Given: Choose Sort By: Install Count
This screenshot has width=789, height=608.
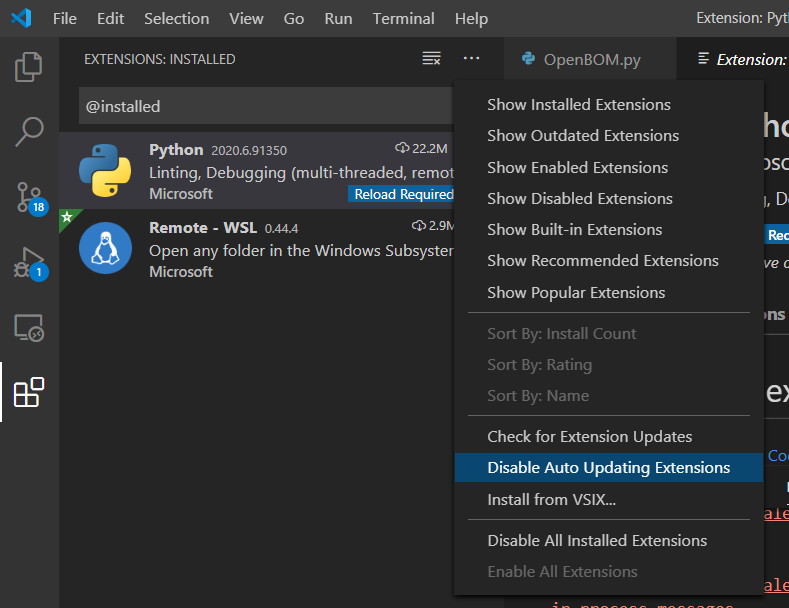Looking at the screenshot, I should coord(609,334).
